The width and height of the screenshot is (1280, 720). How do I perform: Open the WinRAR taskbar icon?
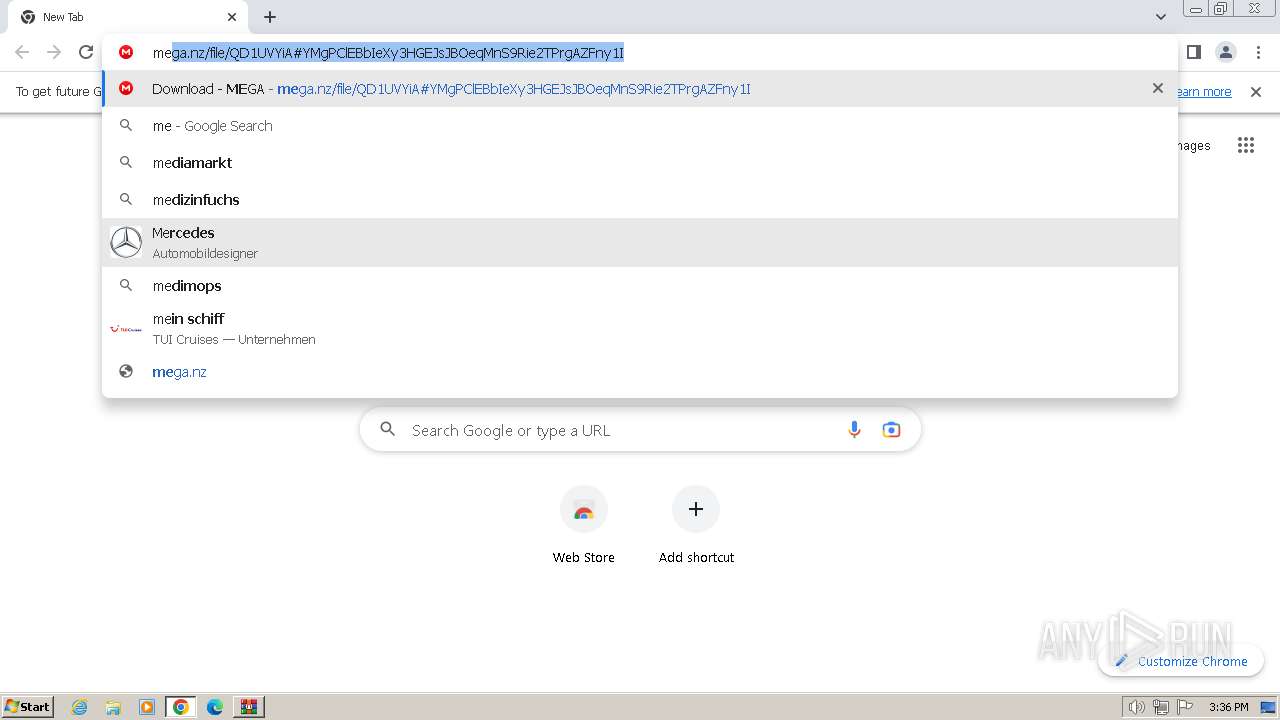point(249,707)
